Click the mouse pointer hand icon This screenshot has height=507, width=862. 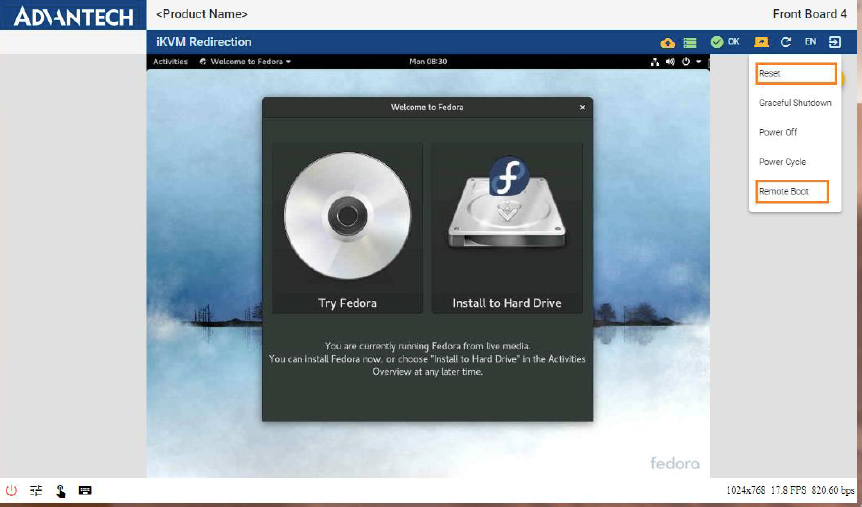click(60, 491)
